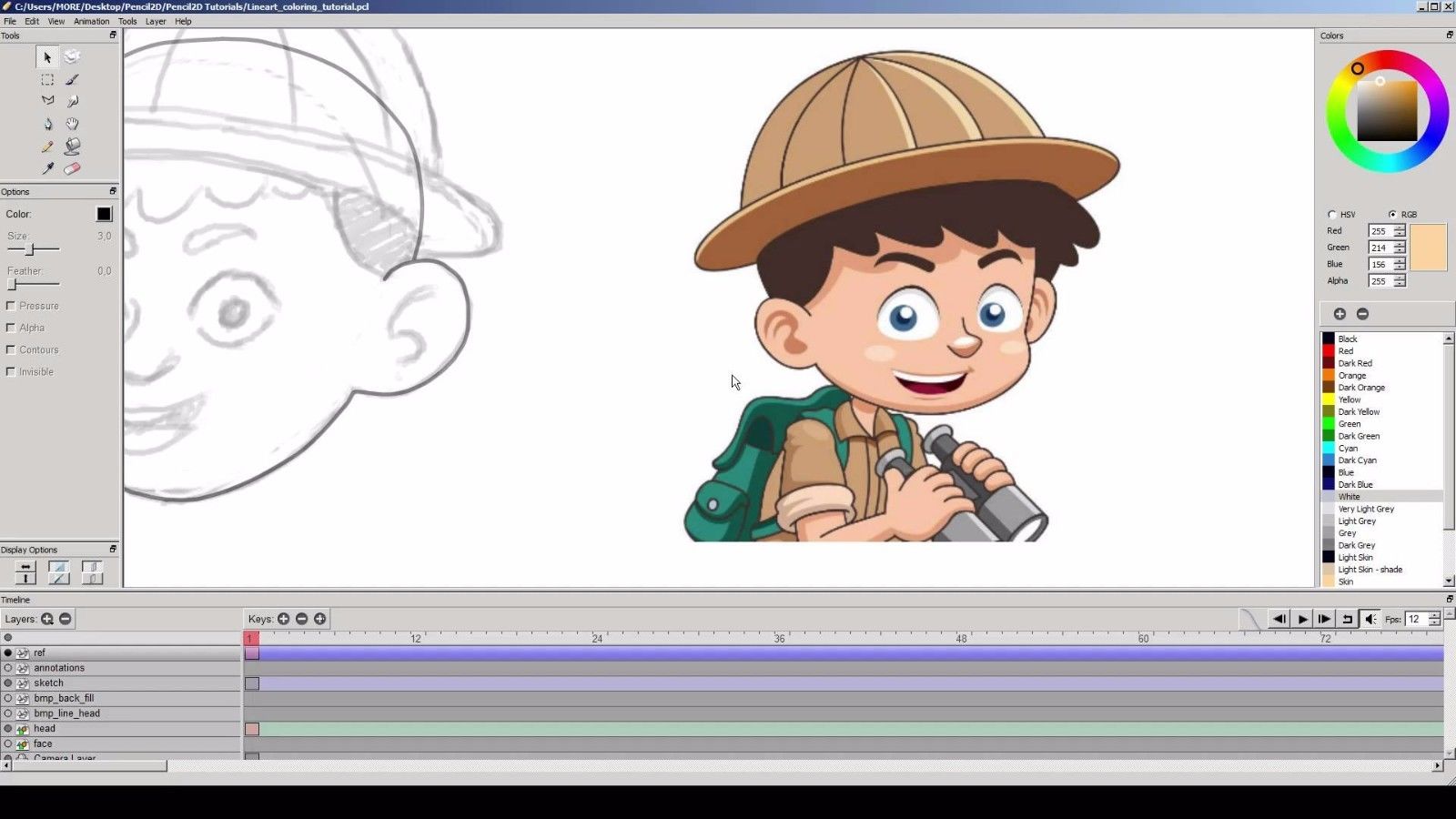This screenshot has height=819, width=1456.
Task: Select the Smudge tool
Action: click(72, 100)
